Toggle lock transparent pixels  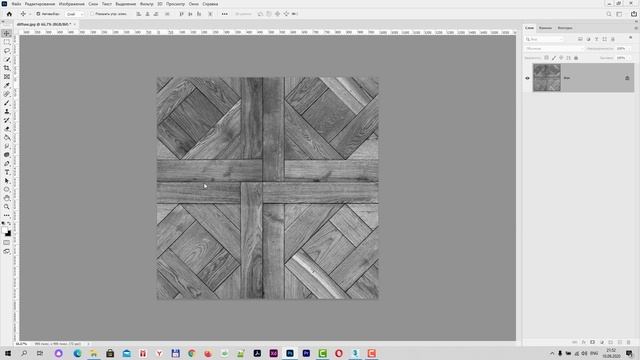pyautogui.click(x=547, y=58)
